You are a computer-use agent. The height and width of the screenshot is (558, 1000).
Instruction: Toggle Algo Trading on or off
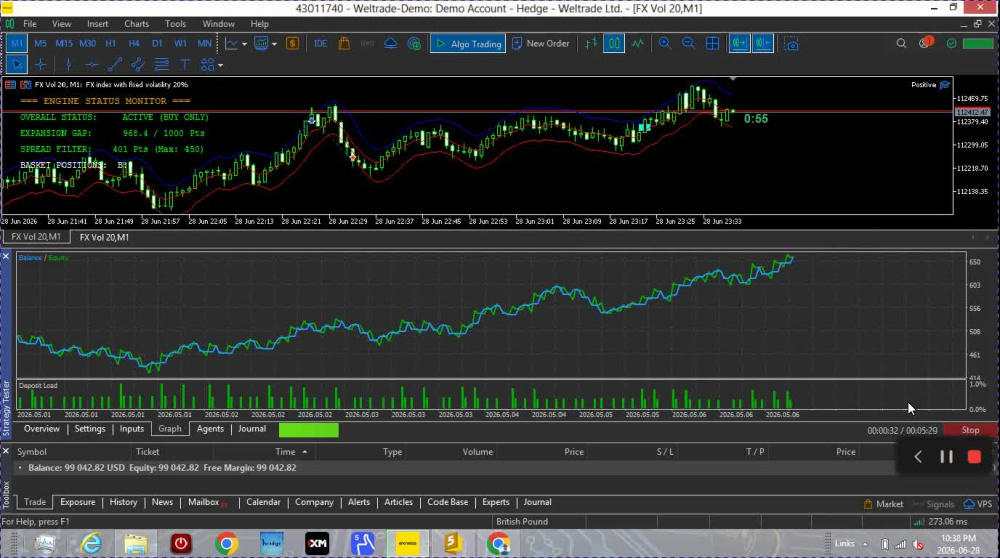coord(467,43)
